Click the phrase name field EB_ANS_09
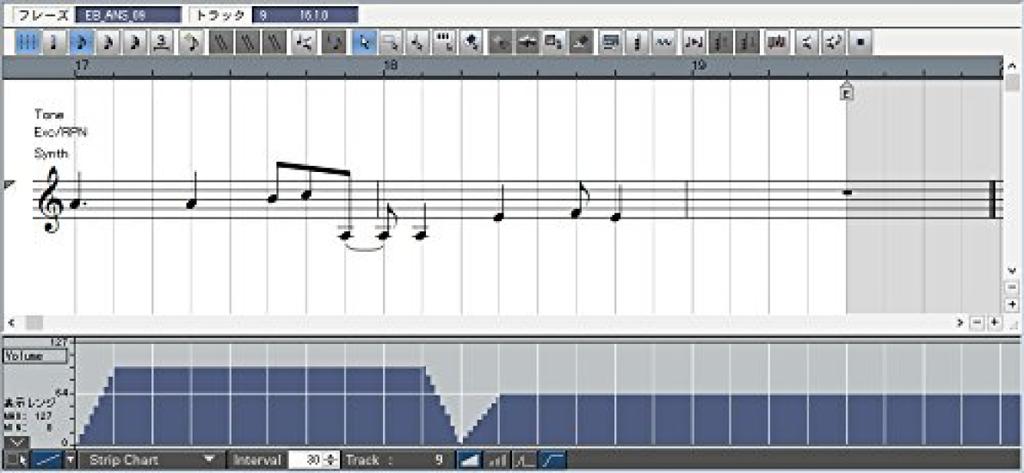 pyautogui.click(x=128, y=15)
